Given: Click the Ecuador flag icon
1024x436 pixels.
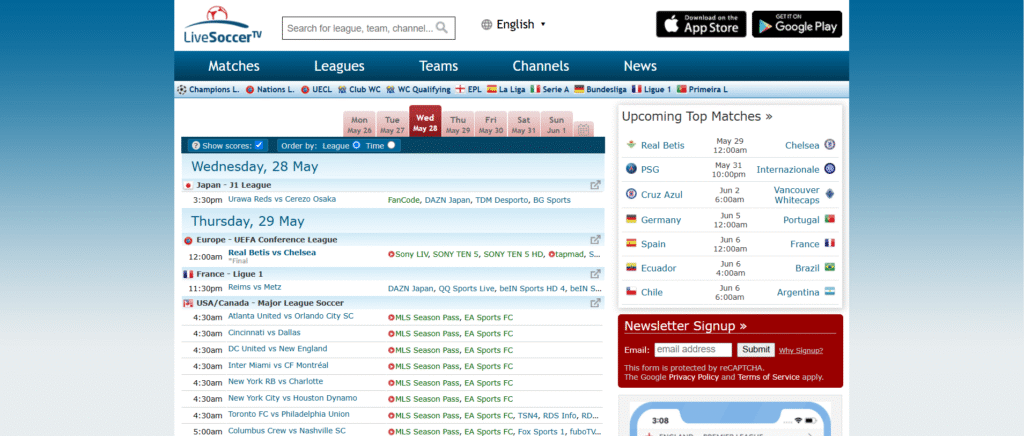Looking at the screenshot, I should tap(631, 268).
